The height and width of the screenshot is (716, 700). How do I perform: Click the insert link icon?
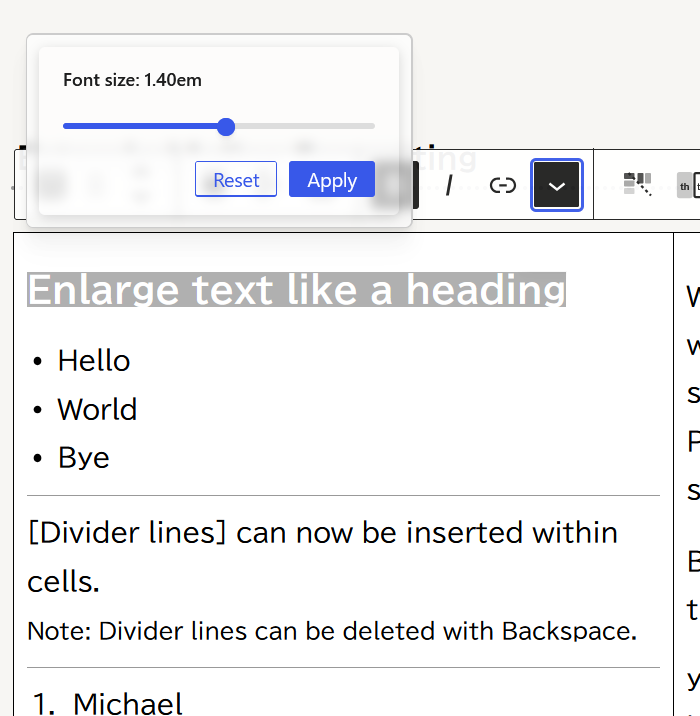point(502,185)
